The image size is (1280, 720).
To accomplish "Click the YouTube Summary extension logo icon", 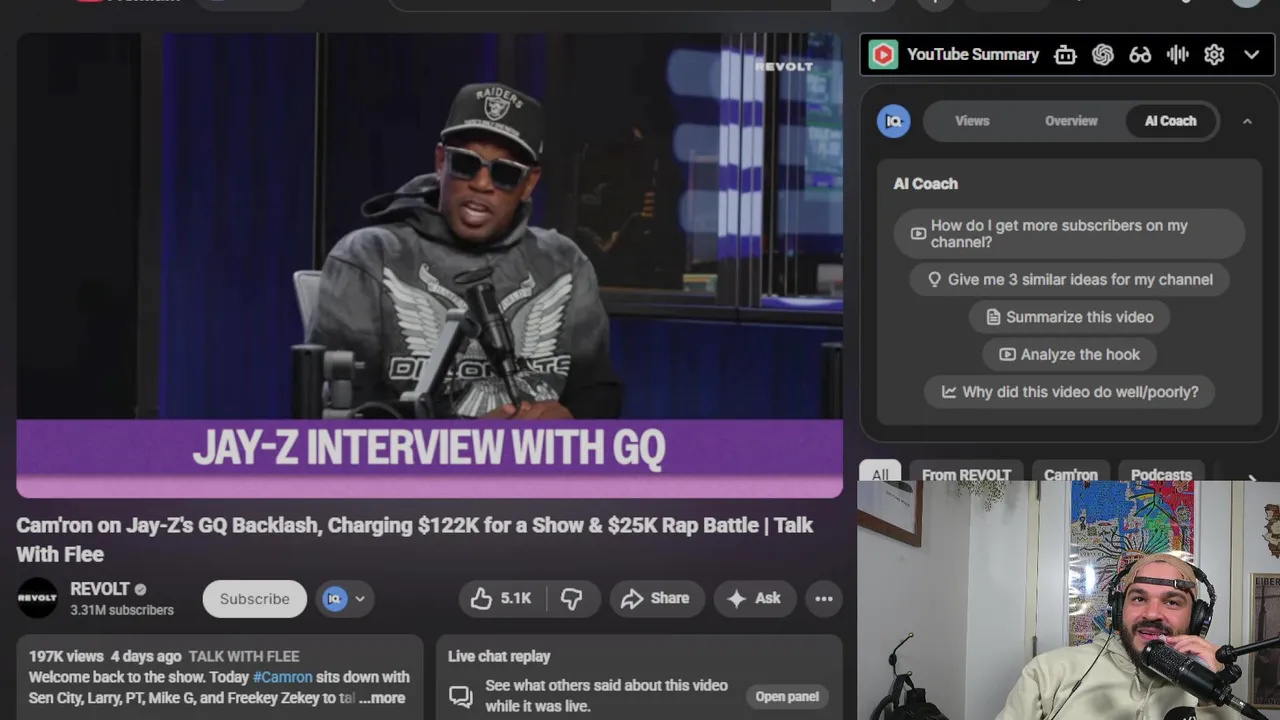I will tap(883, 55).
